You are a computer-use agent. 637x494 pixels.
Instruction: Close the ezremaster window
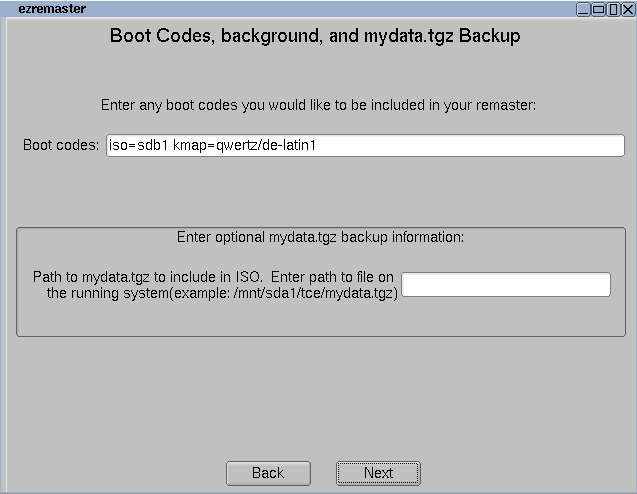[627, 9]
